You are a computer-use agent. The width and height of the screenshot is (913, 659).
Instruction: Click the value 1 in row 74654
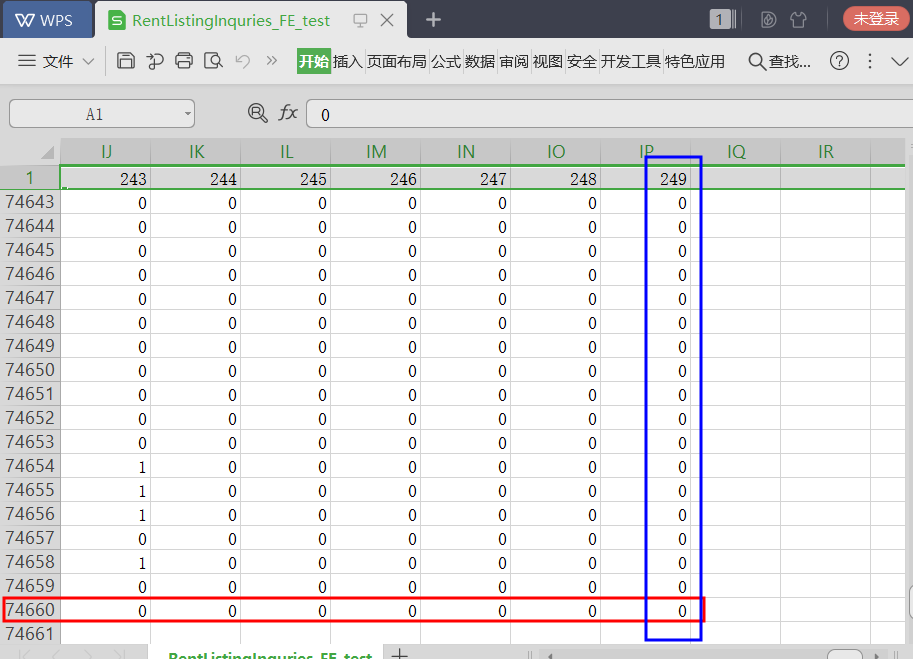pos(105,466)
